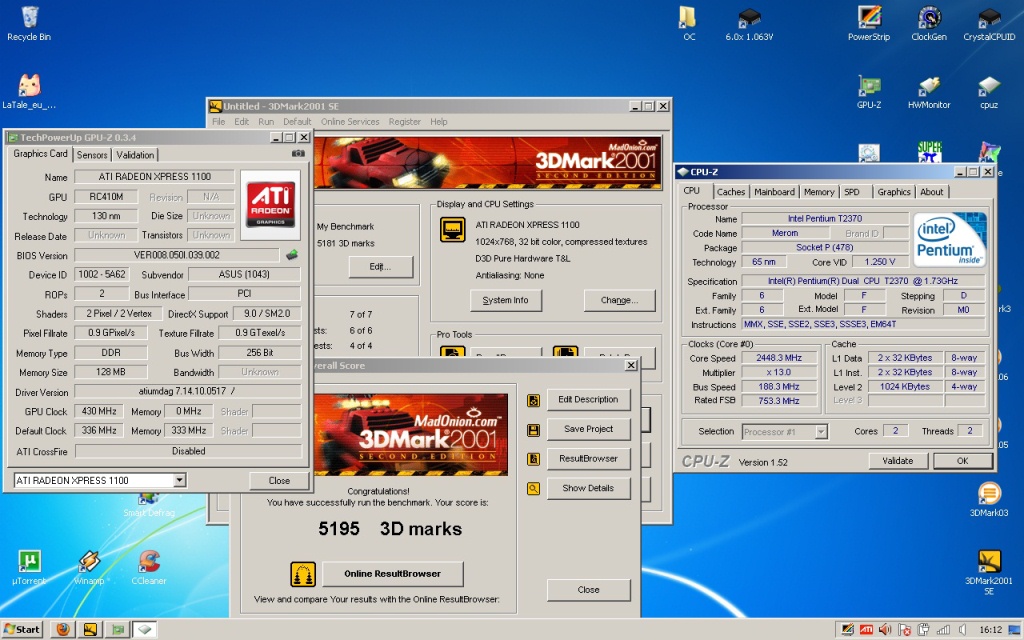The height and width of the screenshot is (640, 1024).
Task: Open the 3DMark Run menu
Action: 266,121
